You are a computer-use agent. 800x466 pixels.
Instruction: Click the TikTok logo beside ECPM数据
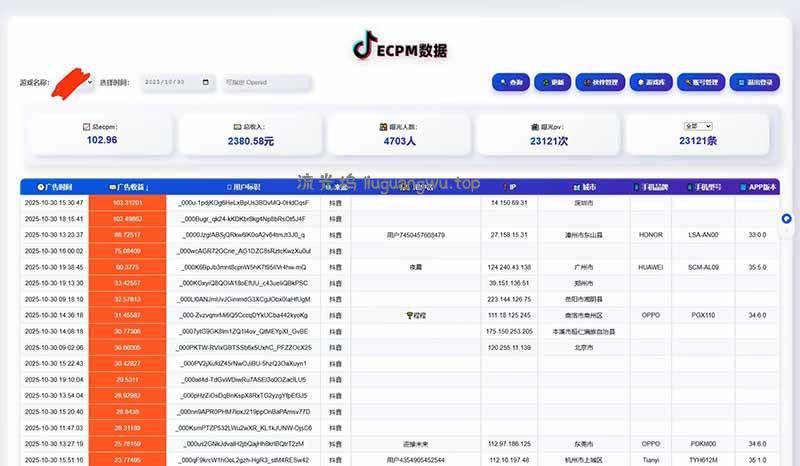pos(365,44)
